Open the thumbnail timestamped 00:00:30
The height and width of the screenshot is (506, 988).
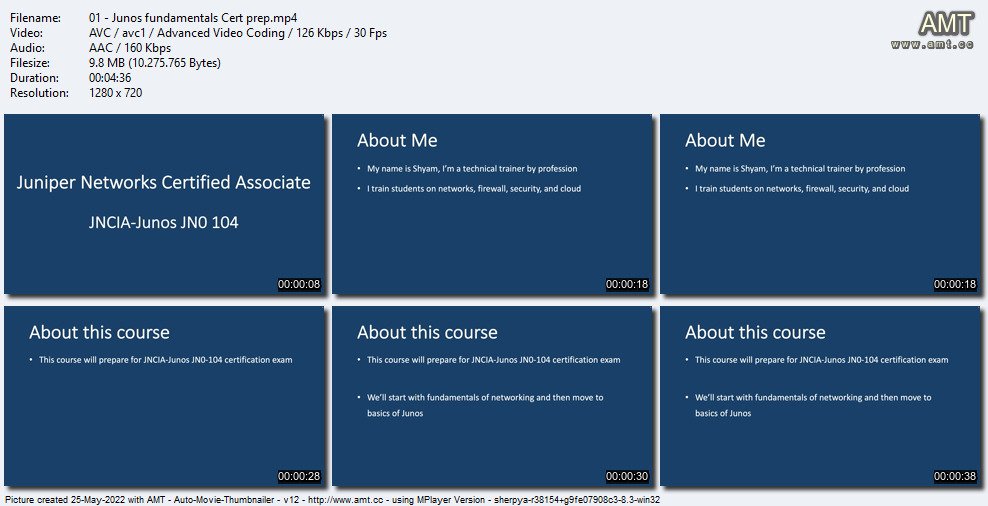(x=492, y=396)
